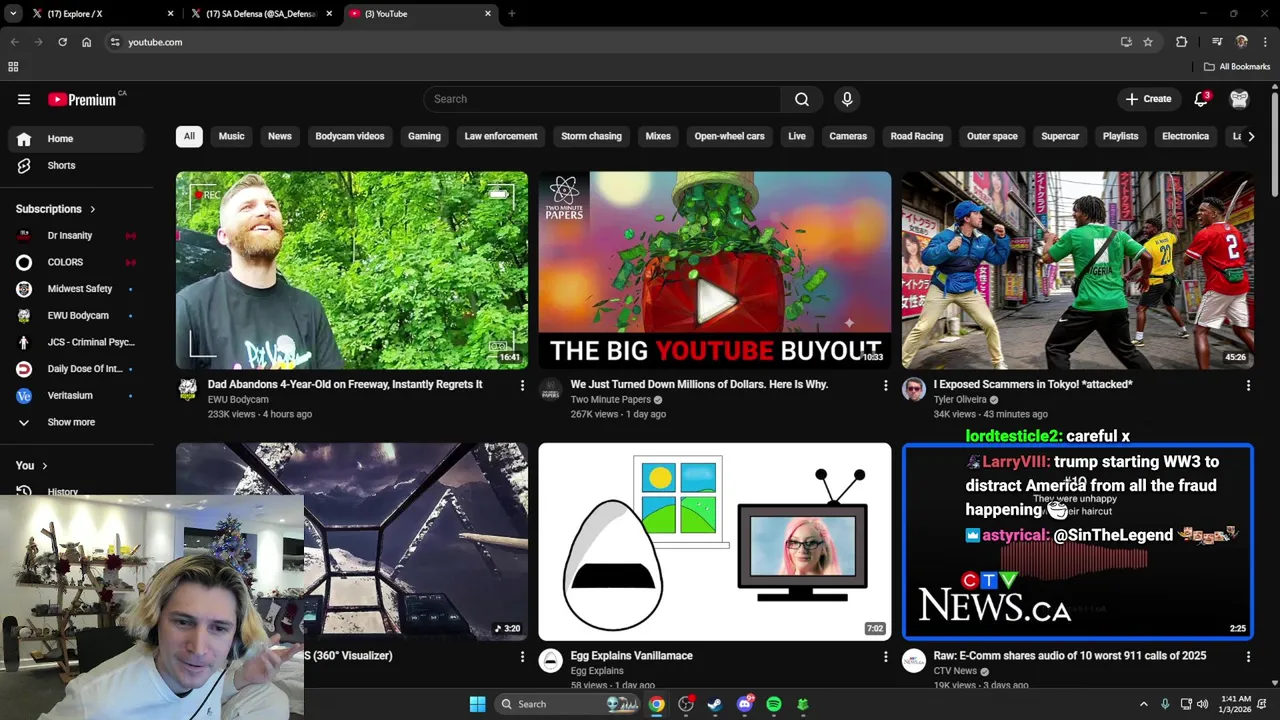Select the All filter chip
Screen dimensions: 1280x720
[189, 136]
